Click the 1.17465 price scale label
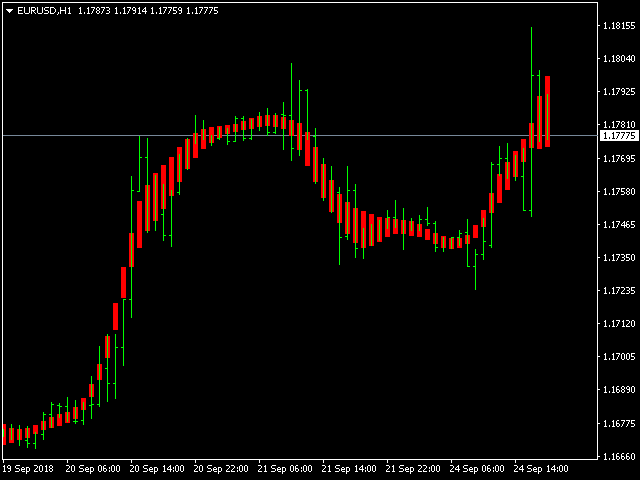The width and height of the screenshot is (640, 480). (x=619, y=224)
